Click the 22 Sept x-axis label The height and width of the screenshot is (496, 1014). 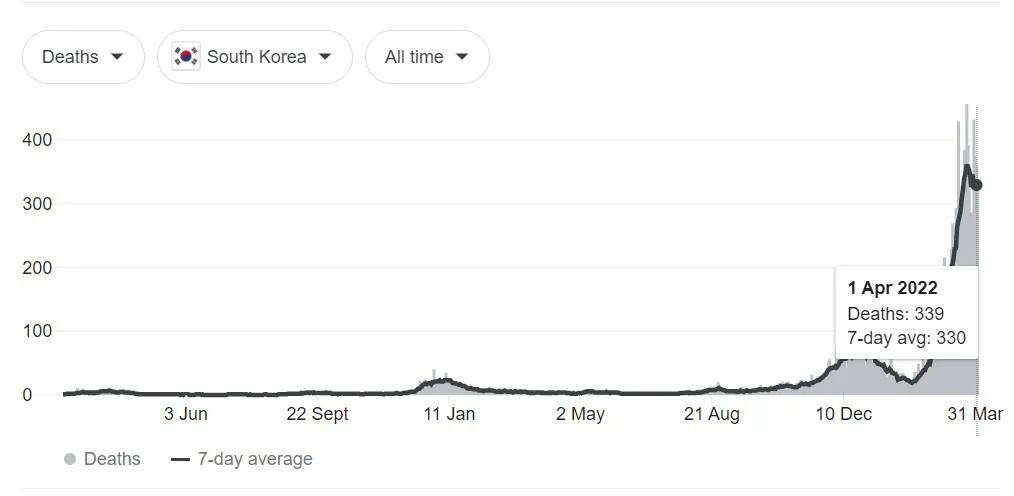(317, 414)
